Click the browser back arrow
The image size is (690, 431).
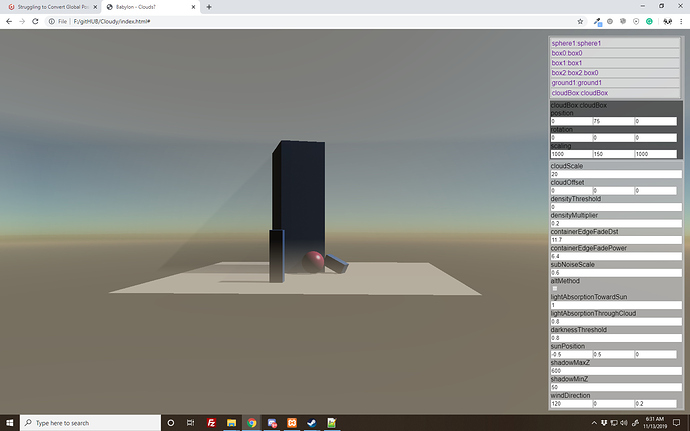click(9, 21)
